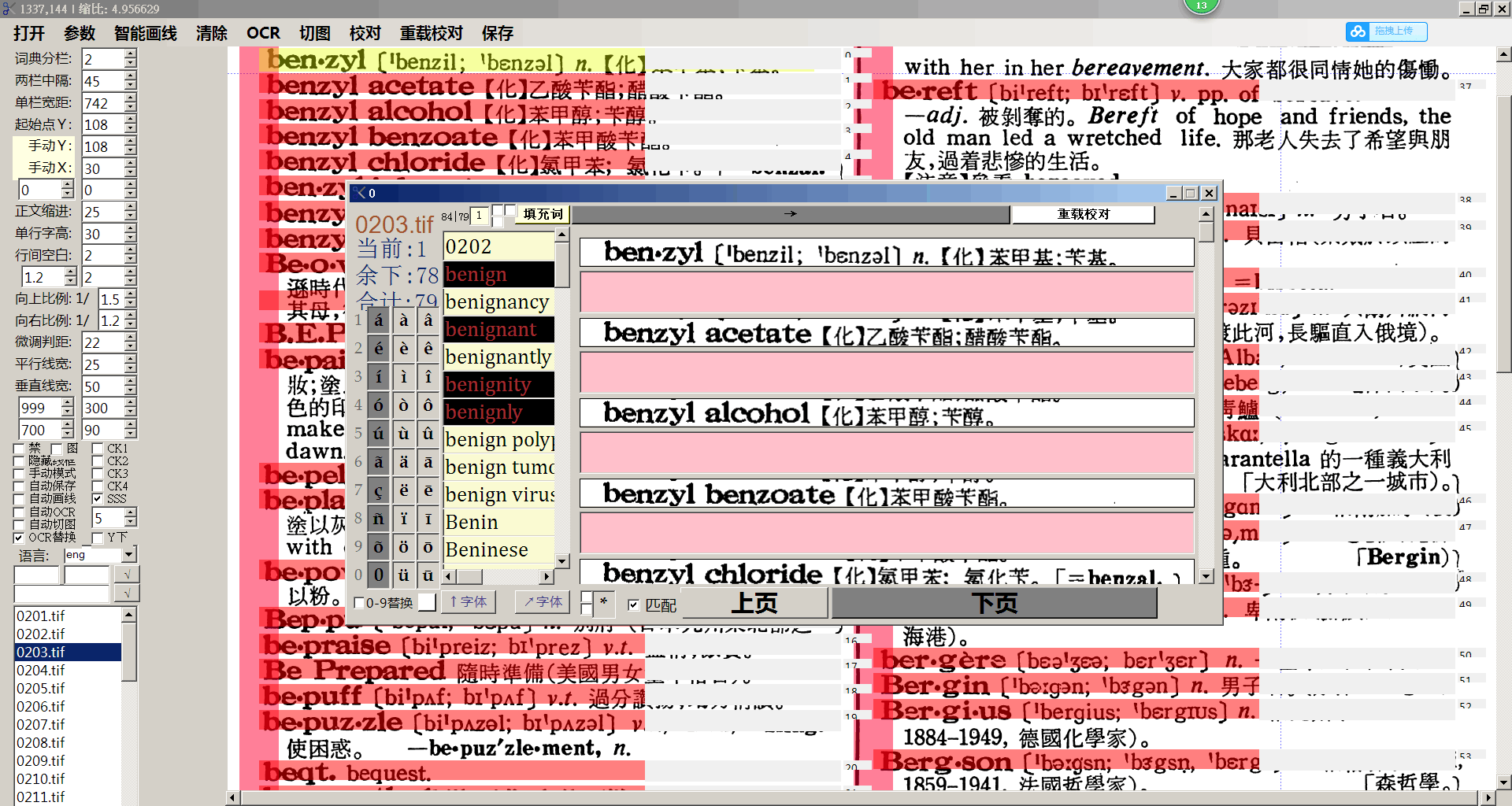1512x806 pixels.
Task: Increase the 平行线宽 value
Action: [x=131, y=360]
